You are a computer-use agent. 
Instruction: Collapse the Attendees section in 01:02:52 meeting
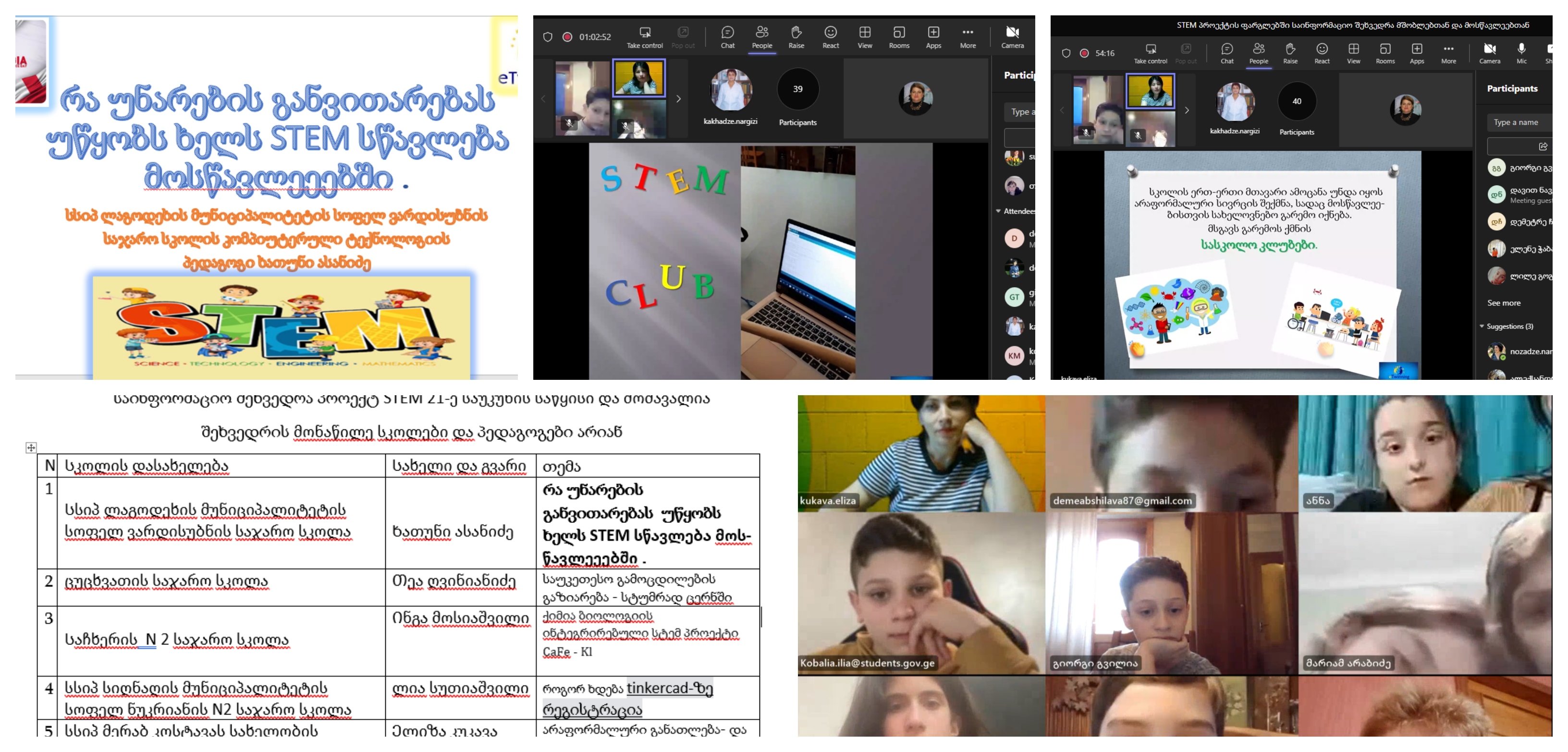click(x=998, y=211)
